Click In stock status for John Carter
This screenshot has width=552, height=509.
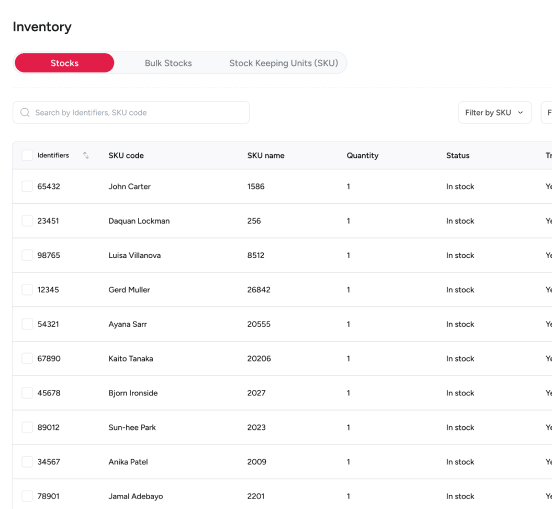[460, 186]
